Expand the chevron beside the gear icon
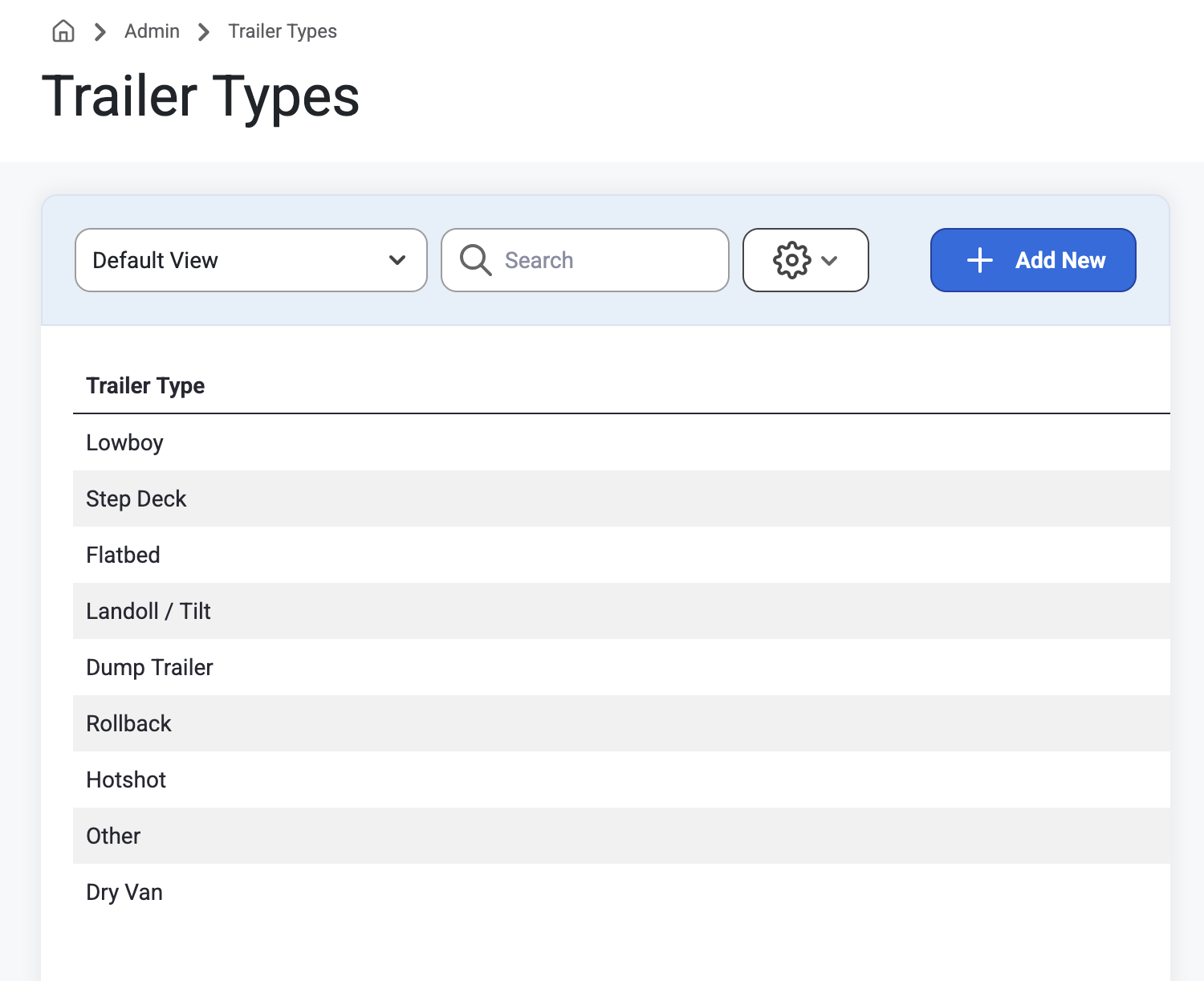 [830, 260]
